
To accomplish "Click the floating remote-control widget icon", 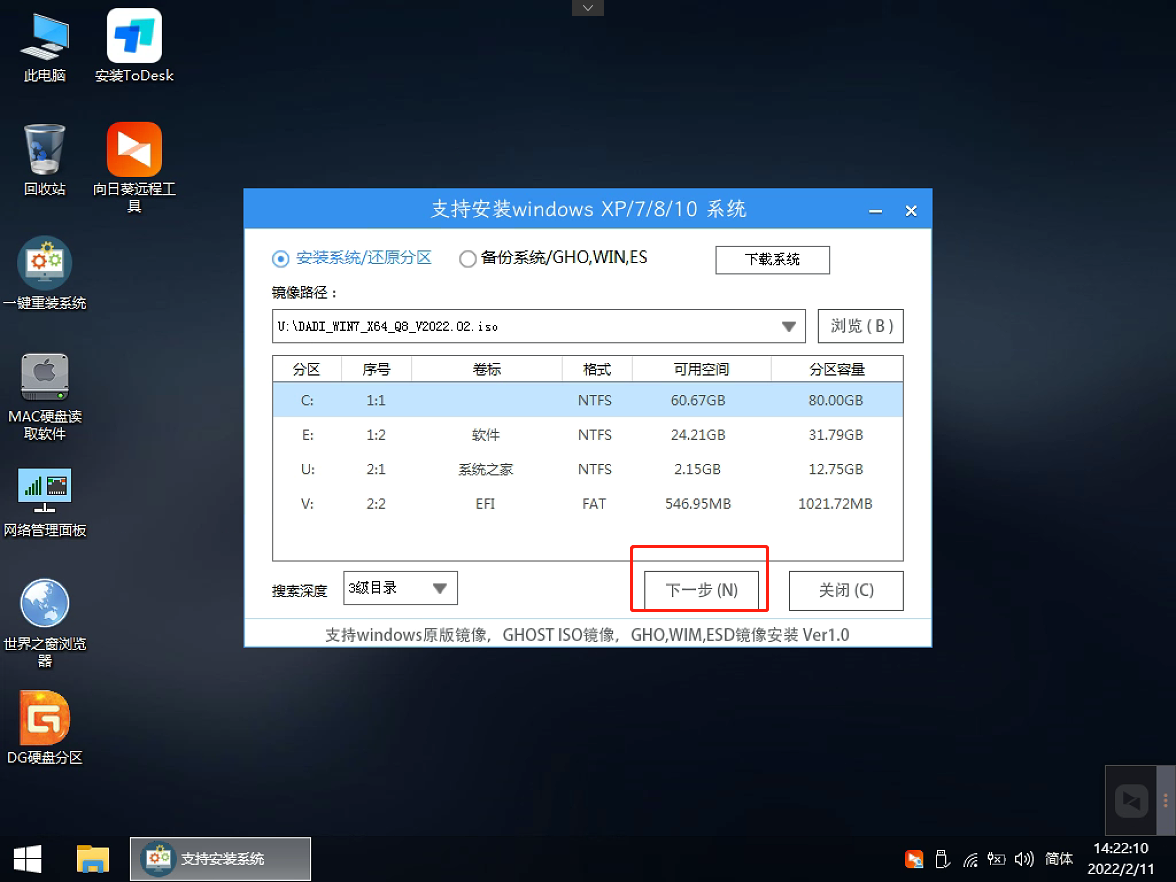I will click(1131, 801).
